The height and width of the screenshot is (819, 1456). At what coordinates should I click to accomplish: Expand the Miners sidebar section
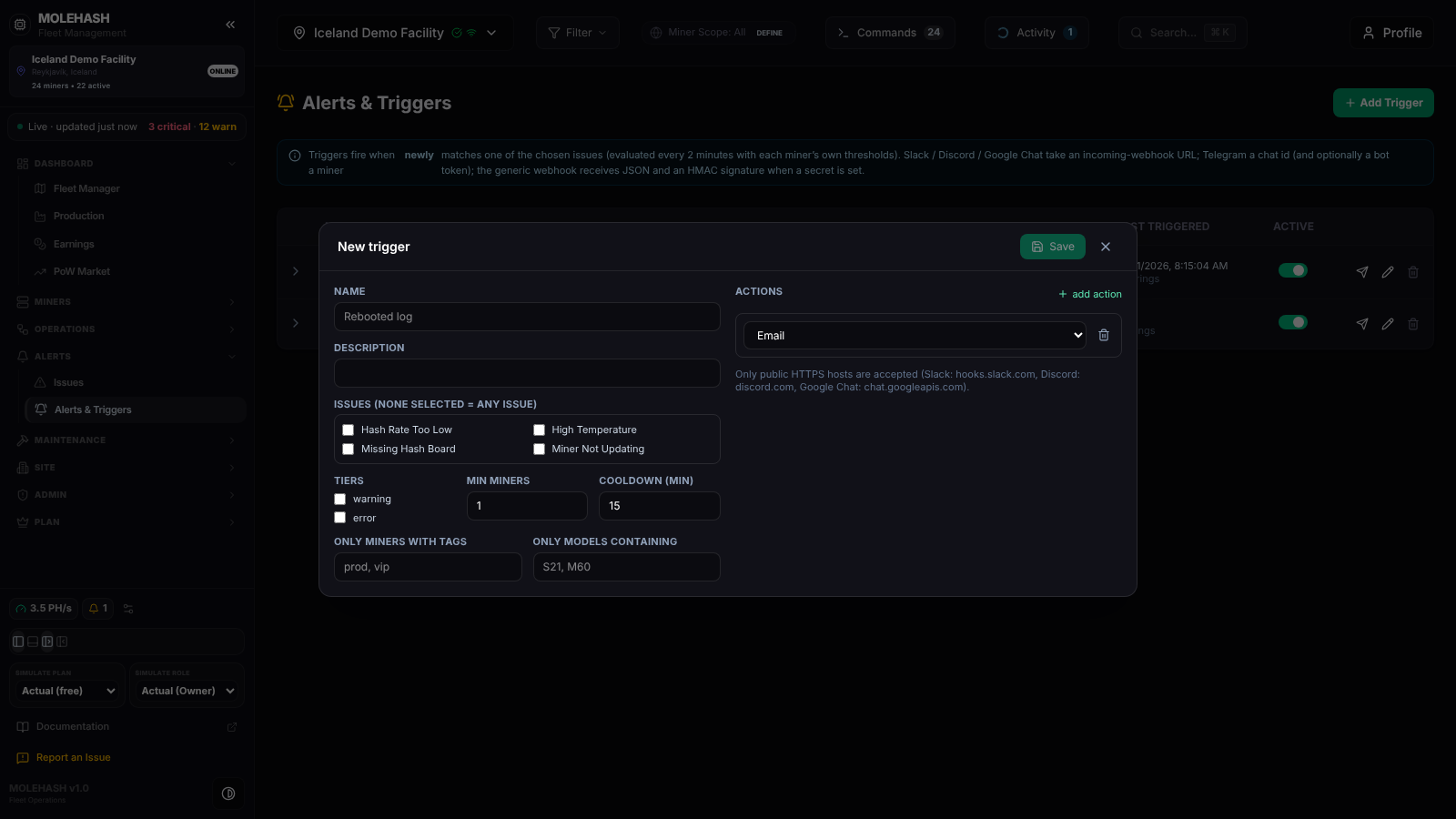coord(126,302)
